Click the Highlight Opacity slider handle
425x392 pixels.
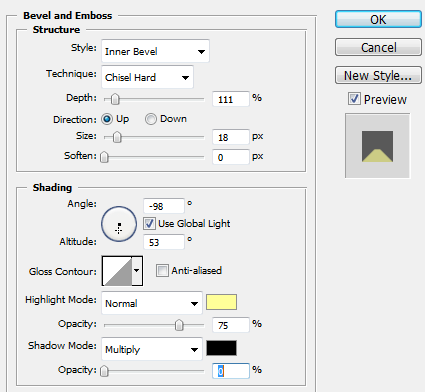pyautogui.click(x=179, y=325)
